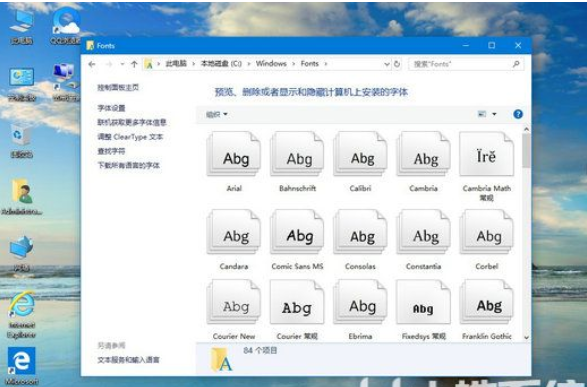Open Text Services and Input Language link
The width and height of the screenshot is (587, 387).
128,360
